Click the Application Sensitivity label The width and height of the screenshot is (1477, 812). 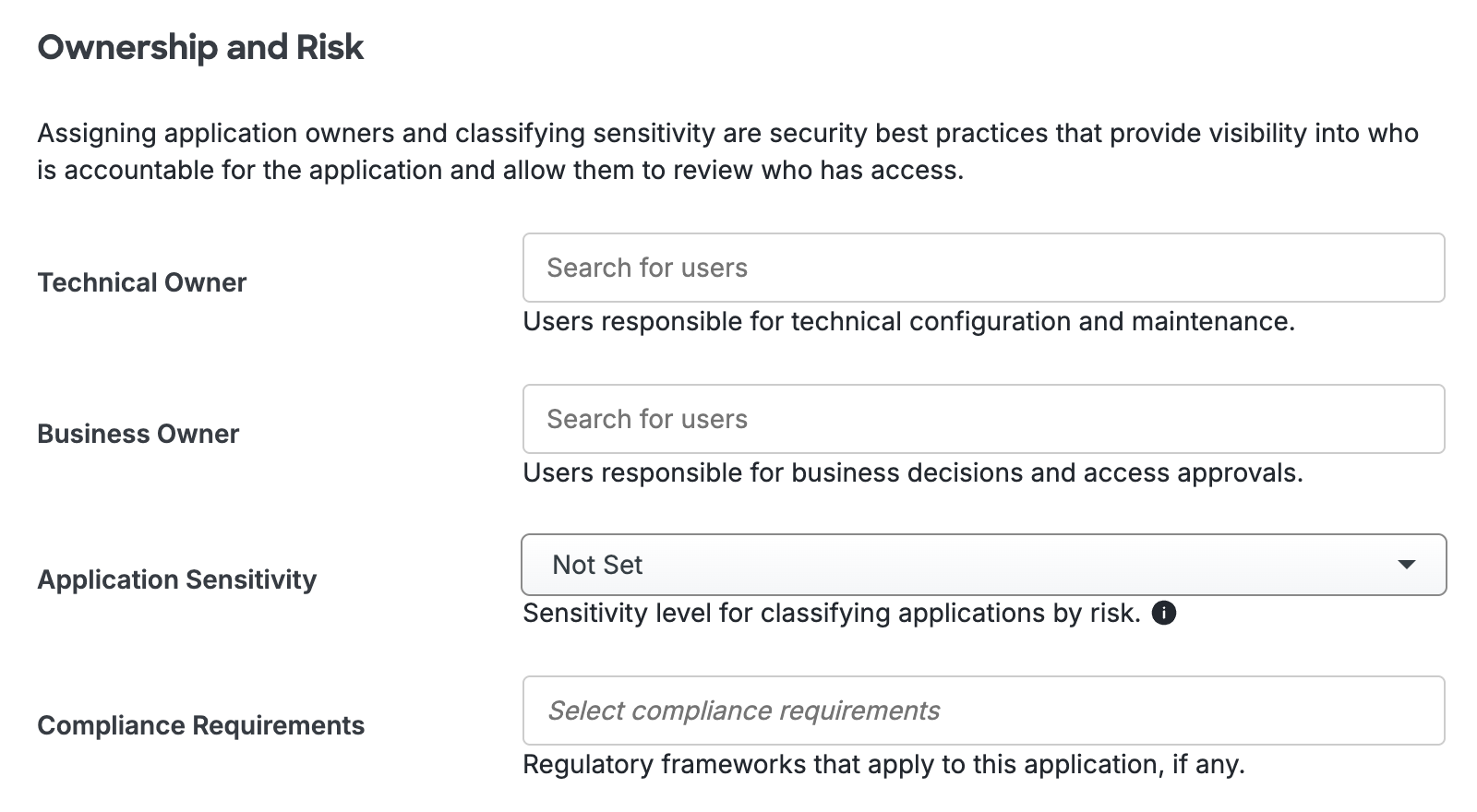tap(177, 579)
